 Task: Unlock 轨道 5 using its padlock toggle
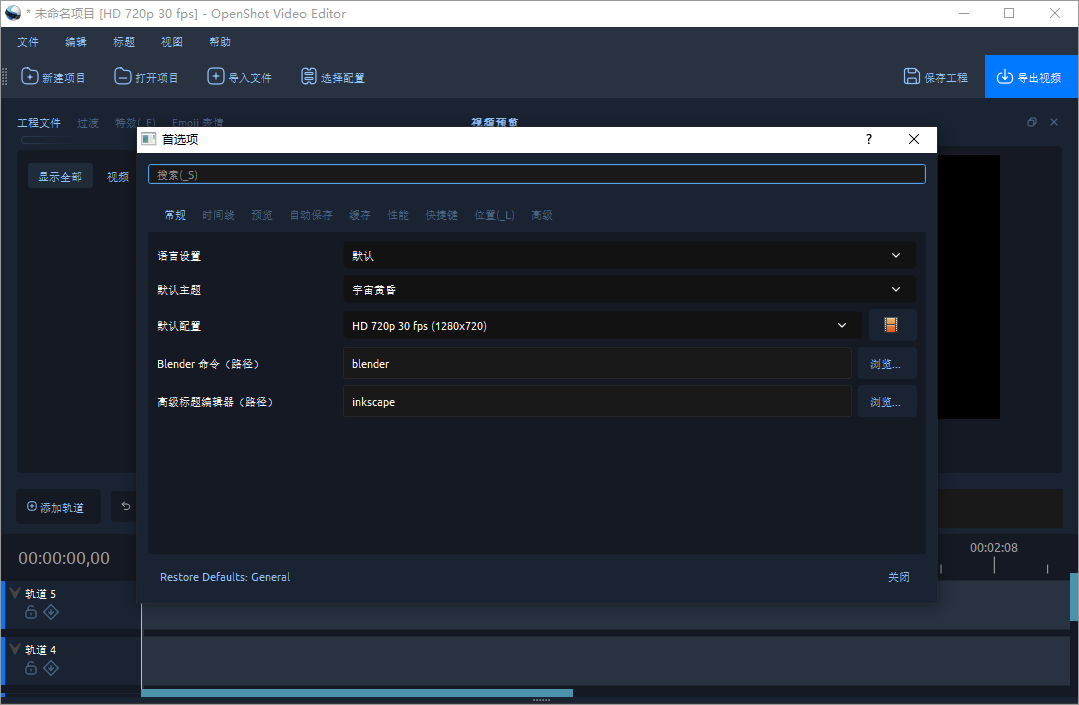(x=30, y=612)
